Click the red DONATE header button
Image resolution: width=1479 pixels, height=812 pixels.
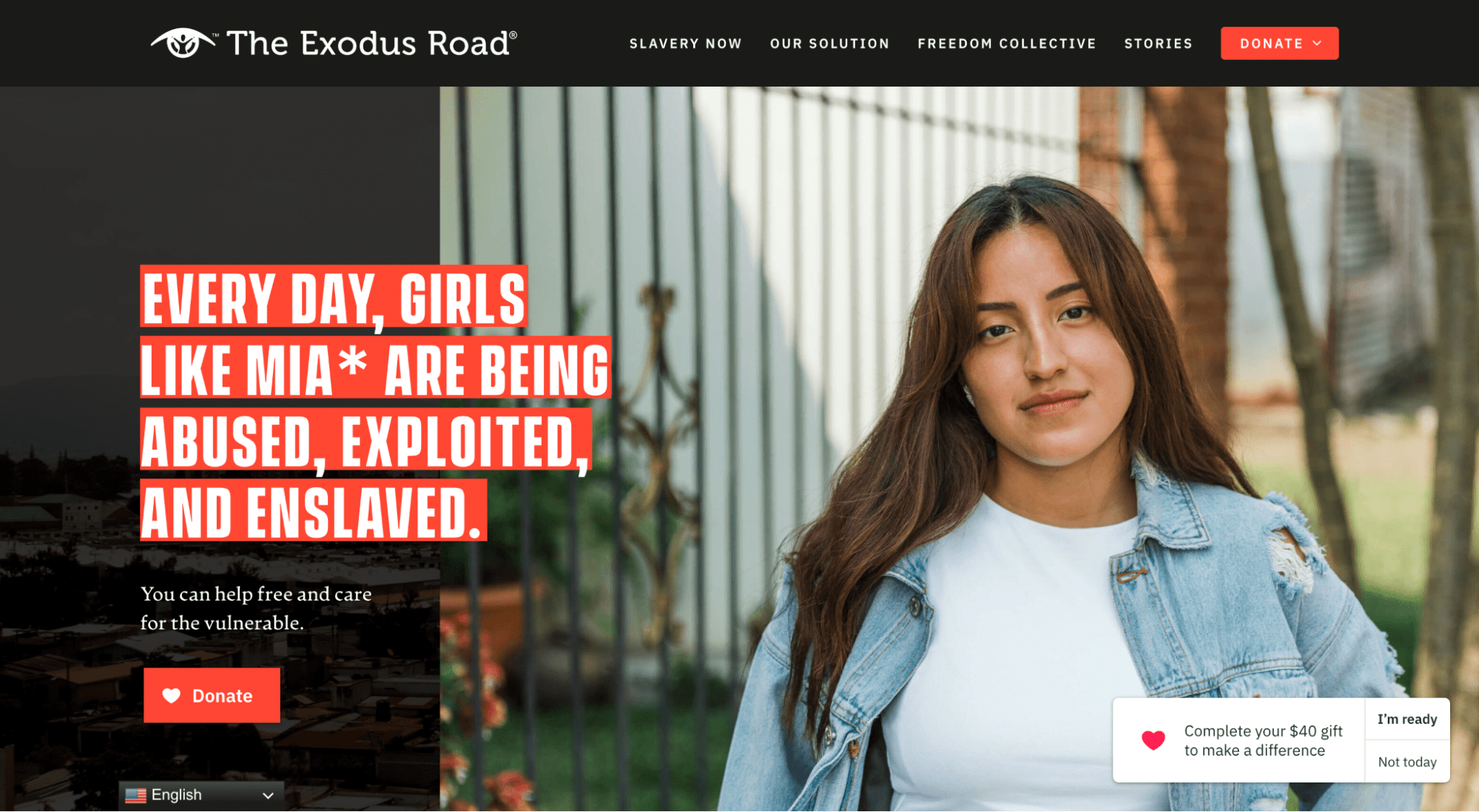point(1279,44)
